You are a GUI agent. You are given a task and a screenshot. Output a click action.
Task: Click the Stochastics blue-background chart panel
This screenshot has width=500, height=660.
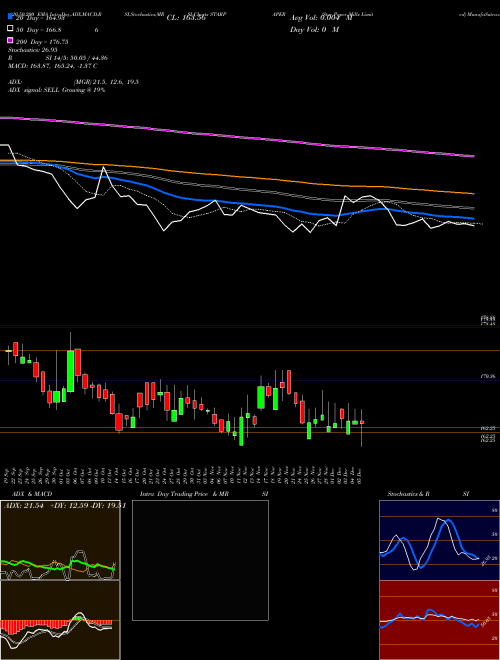pos(439,540)
